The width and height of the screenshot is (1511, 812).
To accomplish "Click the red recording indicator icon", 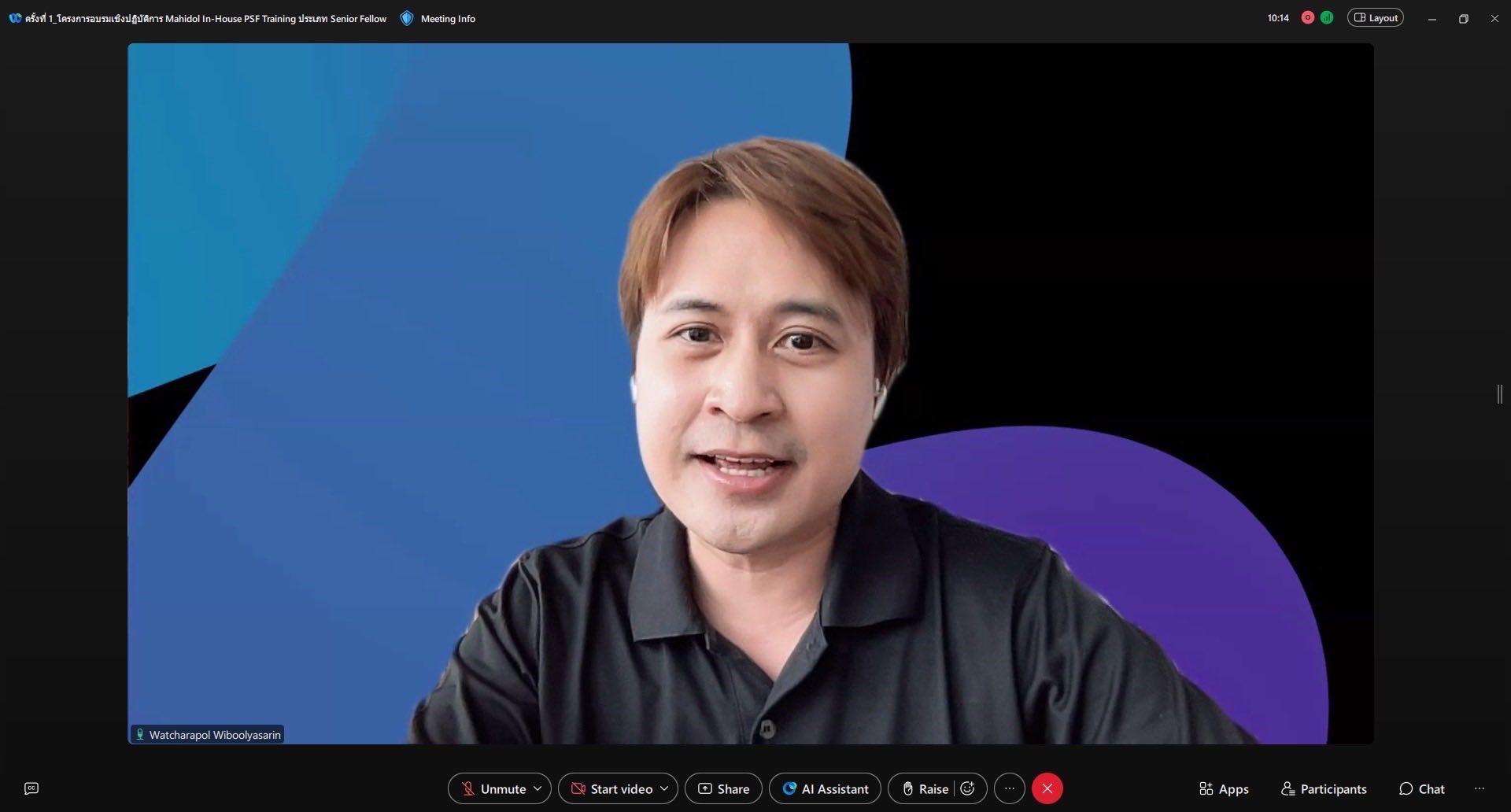I will tap(1308, 18).
